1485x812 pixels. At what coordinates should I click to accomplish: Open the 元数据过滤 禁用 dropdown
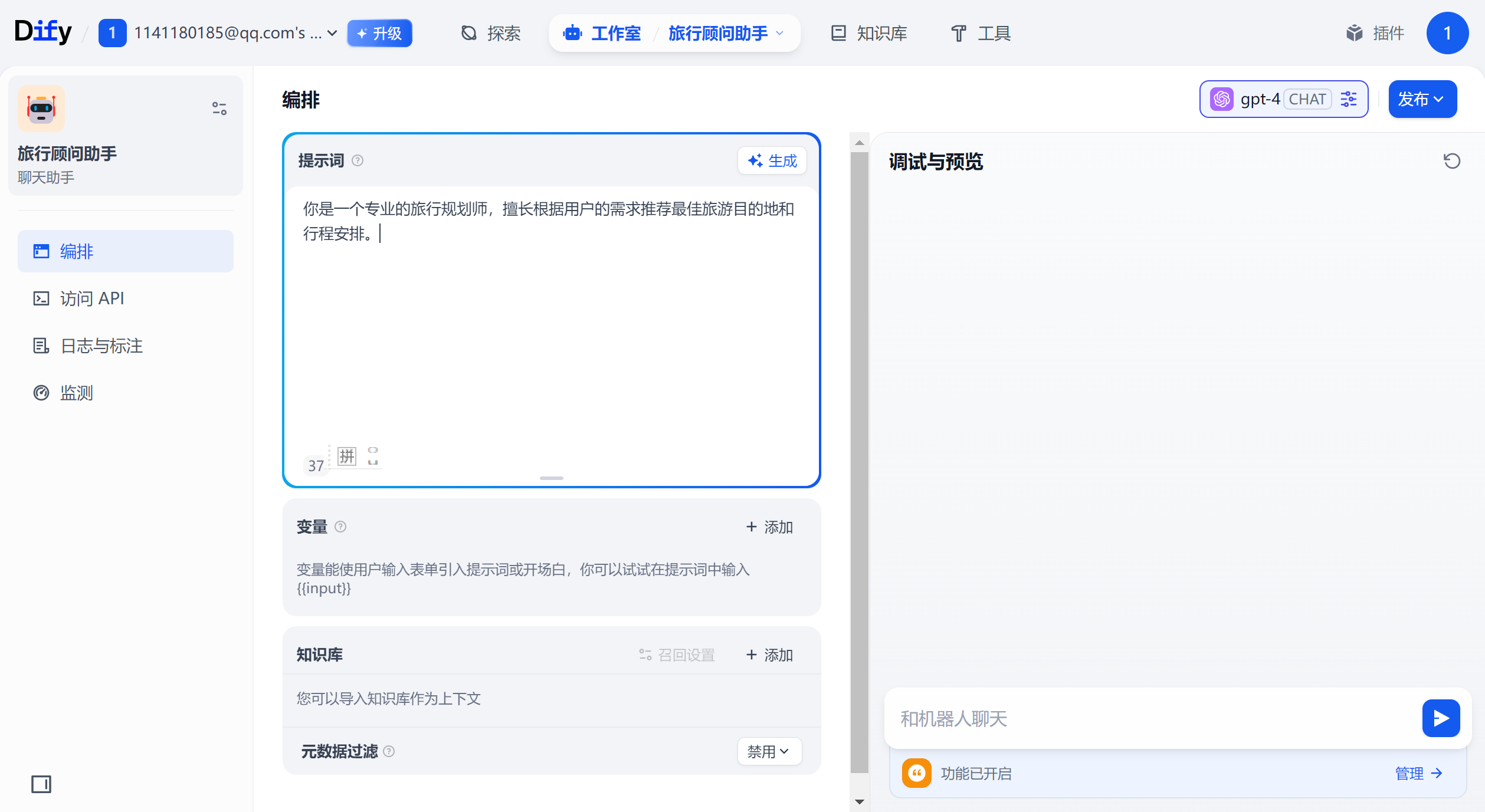click(769, 751)
